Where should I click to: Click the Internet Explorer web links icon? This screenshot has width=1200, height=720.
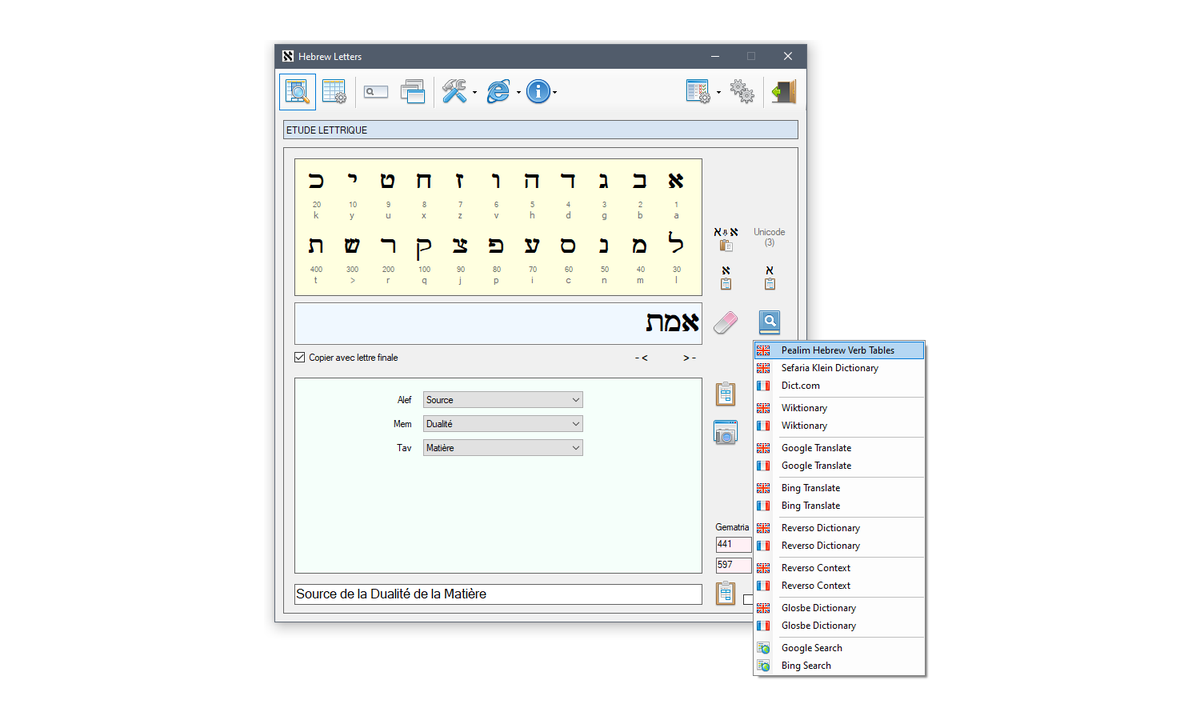pyautogui.click(x=498, y=92)
